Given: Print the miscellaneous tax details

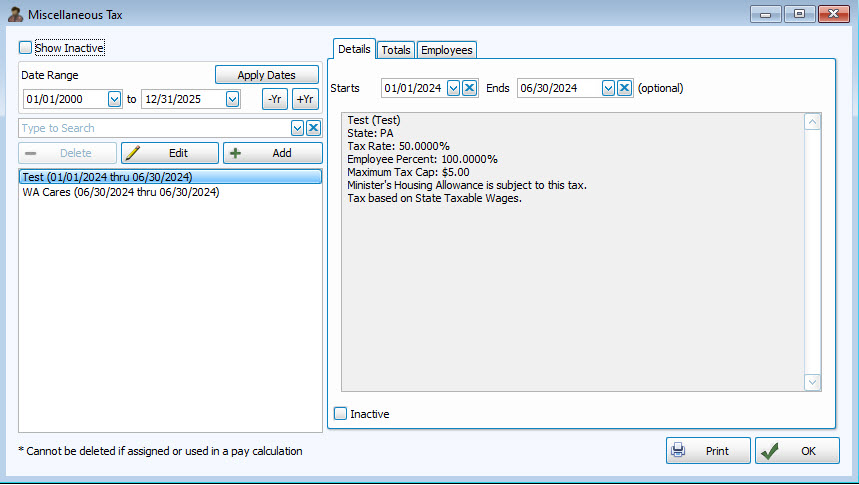Looking at the screenshot, I should point(708,450).
